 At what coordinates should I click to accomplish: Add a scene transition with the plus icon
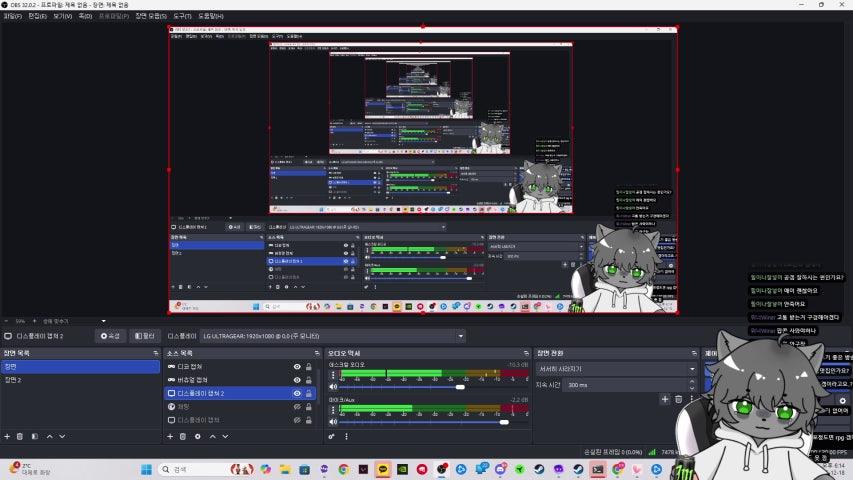point(665,399)
